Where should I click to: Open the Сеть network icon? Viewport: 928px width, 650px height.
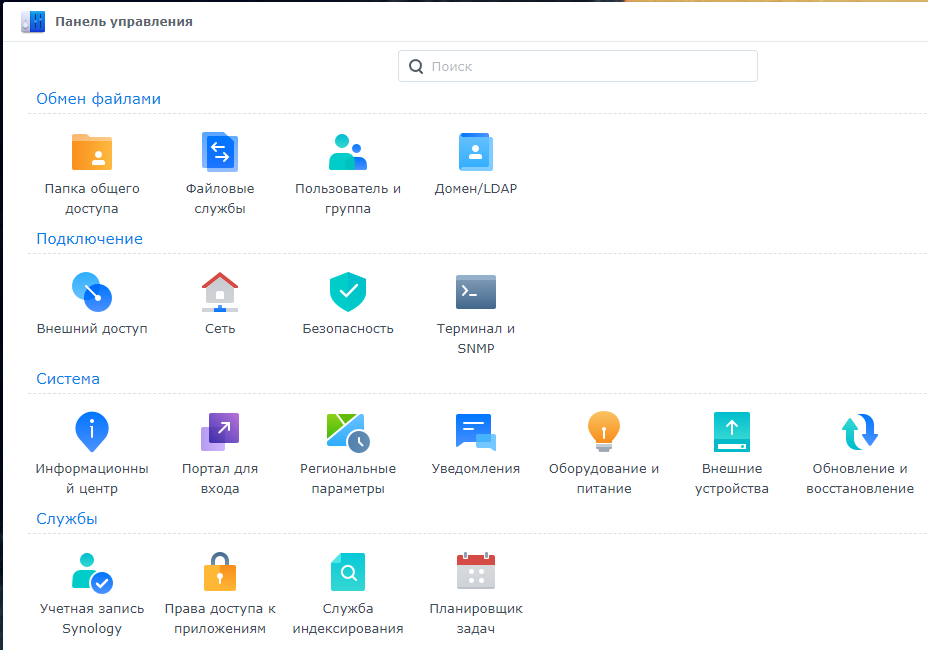click(x=220, y=292)
